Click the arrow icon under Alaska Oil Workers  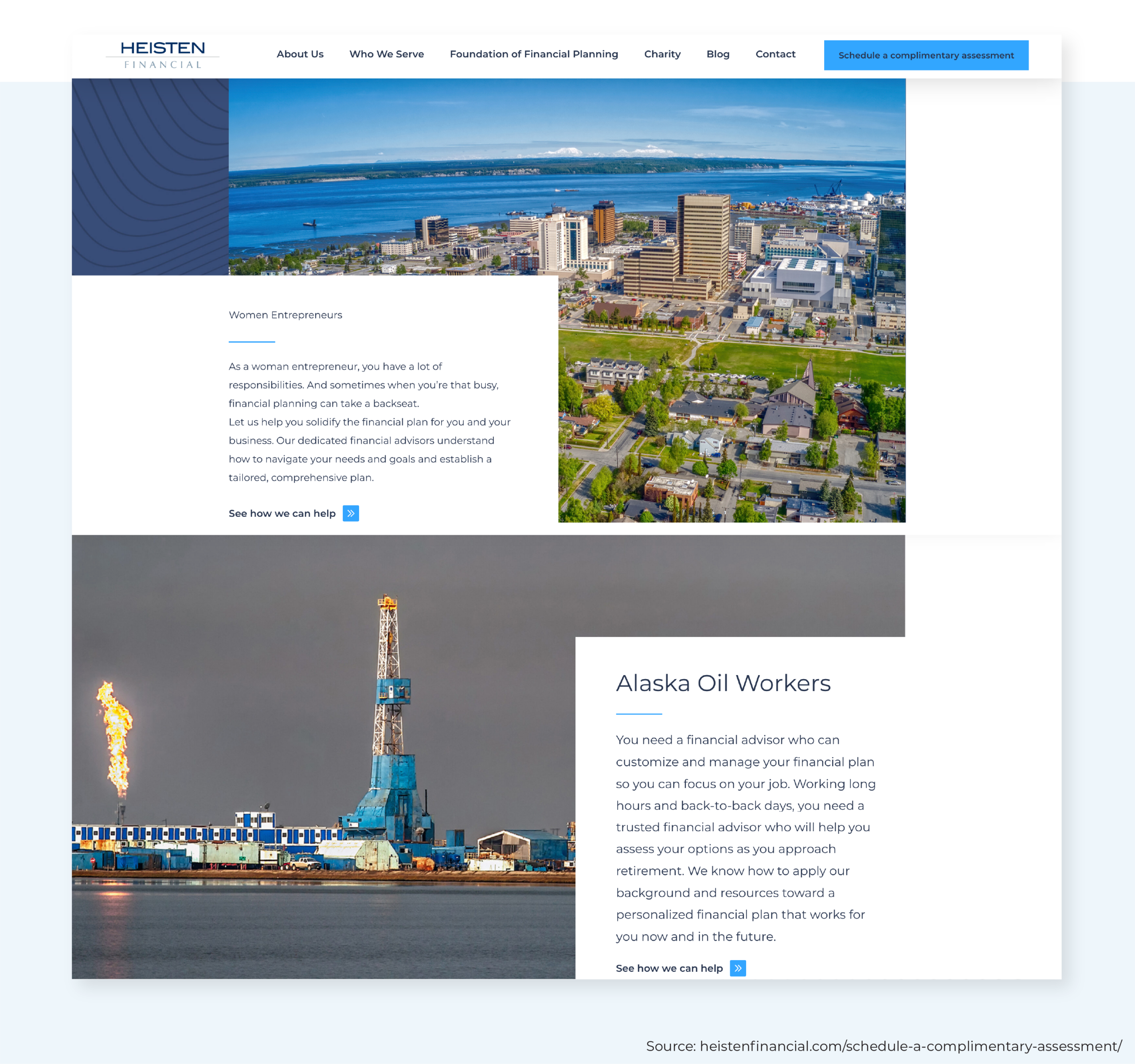[738, 969]
